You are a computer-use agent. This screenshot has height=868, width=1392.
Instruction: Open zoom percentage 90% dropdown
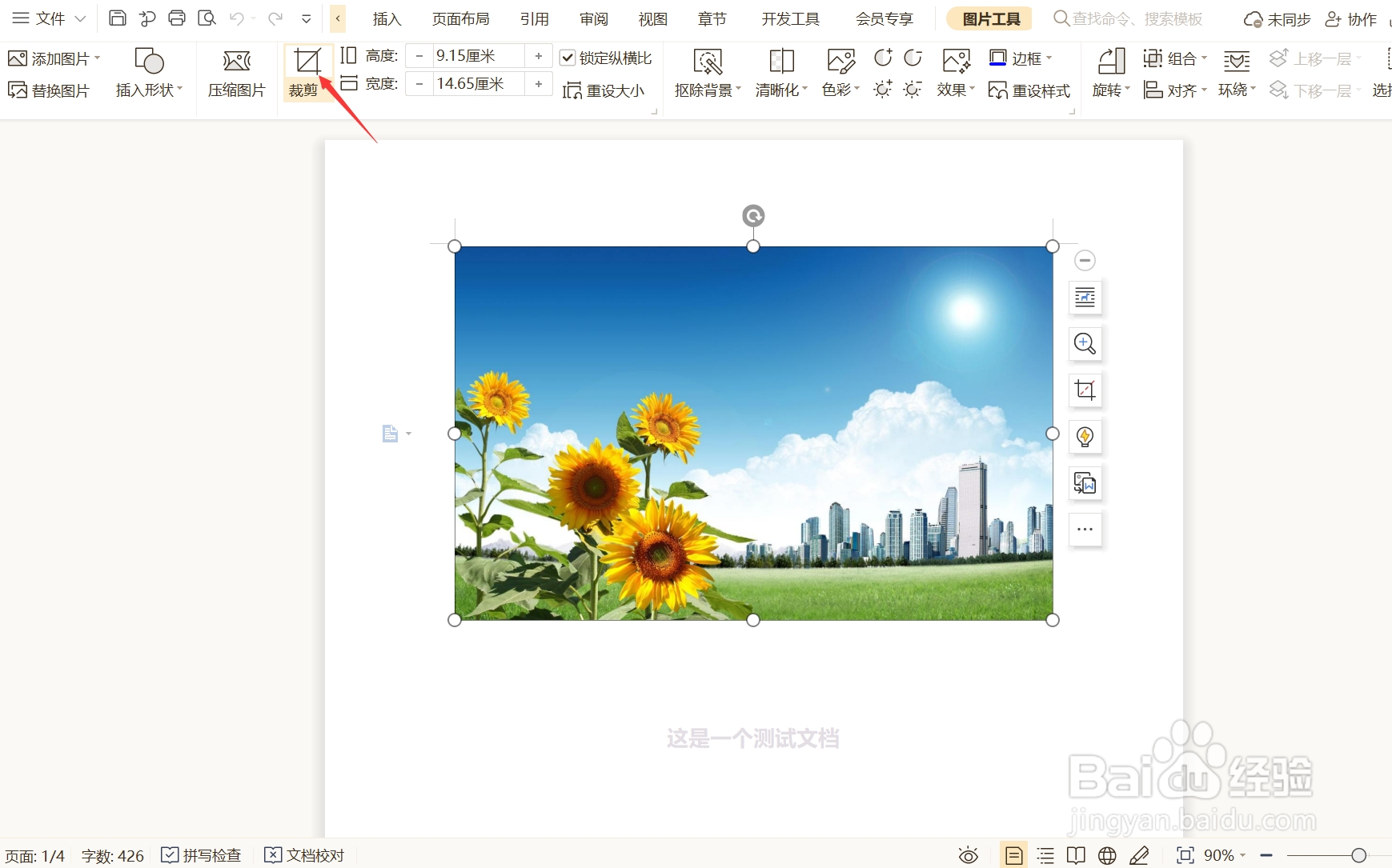(1243, 855)
